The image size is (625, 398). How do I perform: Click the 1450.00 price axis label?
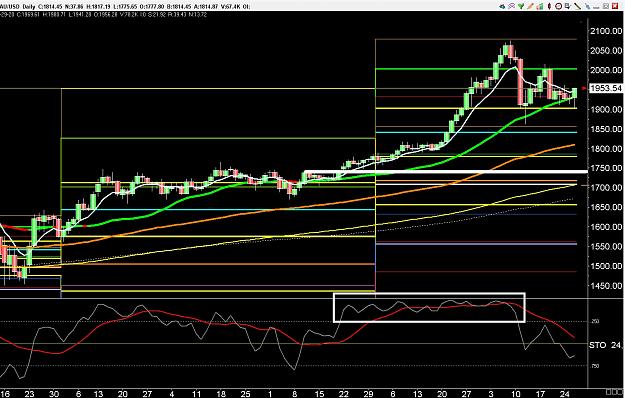(x=606, y=286)
